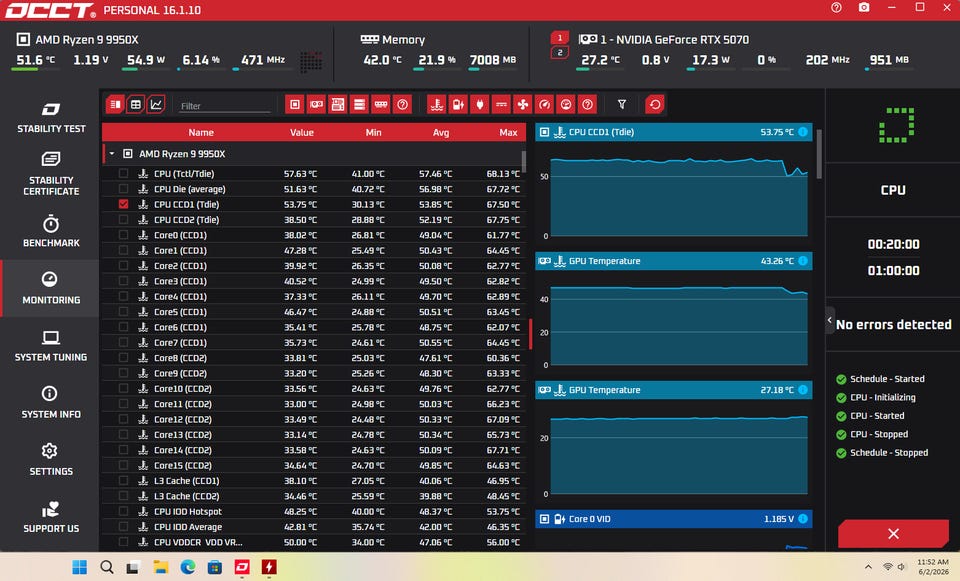Open Support Us section

pyautogui.click(x=51, y=517)
